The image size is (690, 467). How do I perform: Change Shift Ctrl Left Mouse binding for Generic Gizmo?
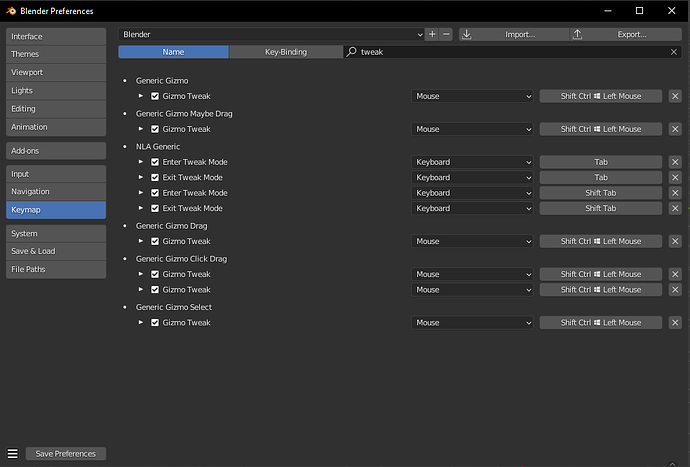pyautogui.click(x=601, y=96)
